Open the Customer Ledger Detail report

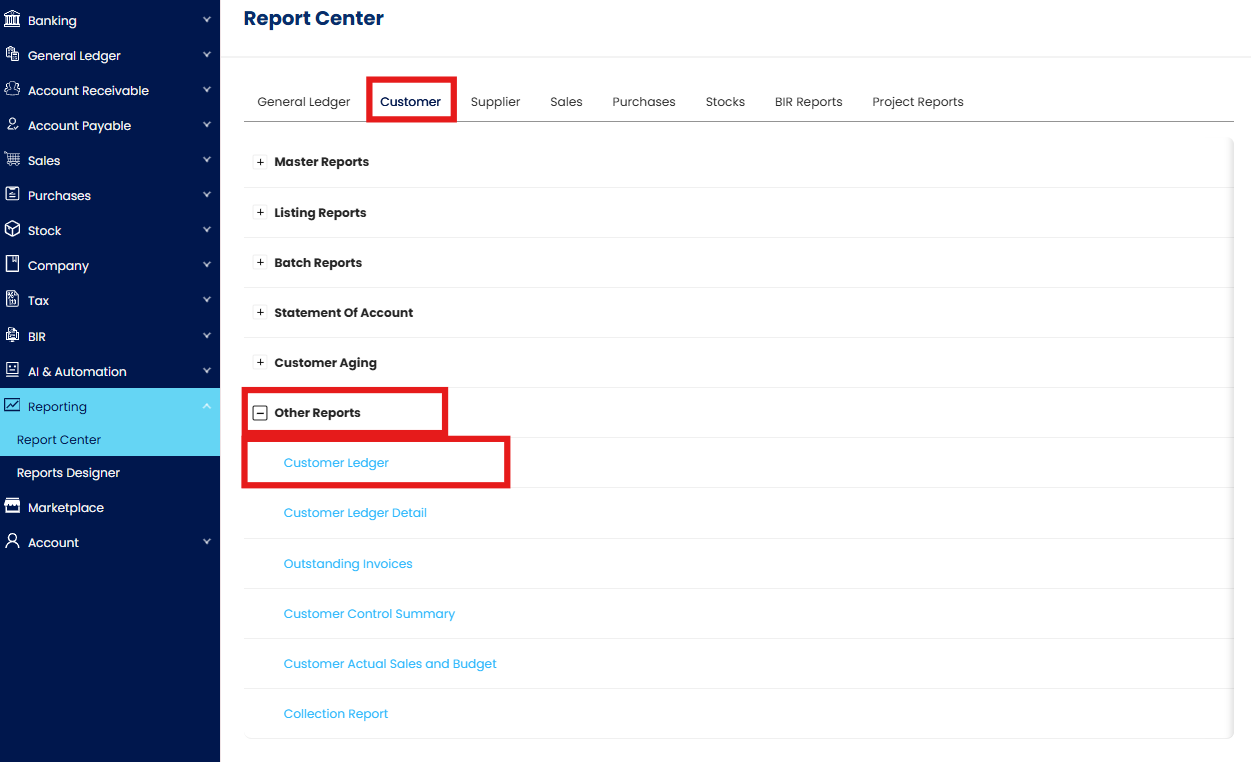pos(355,513)
